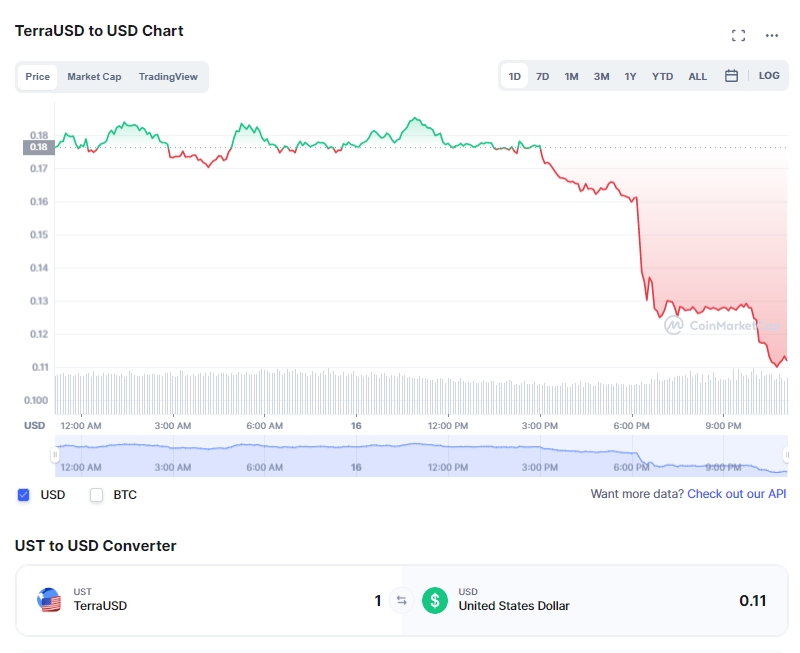Switch to the Market Cap tab

coord(94,77)
